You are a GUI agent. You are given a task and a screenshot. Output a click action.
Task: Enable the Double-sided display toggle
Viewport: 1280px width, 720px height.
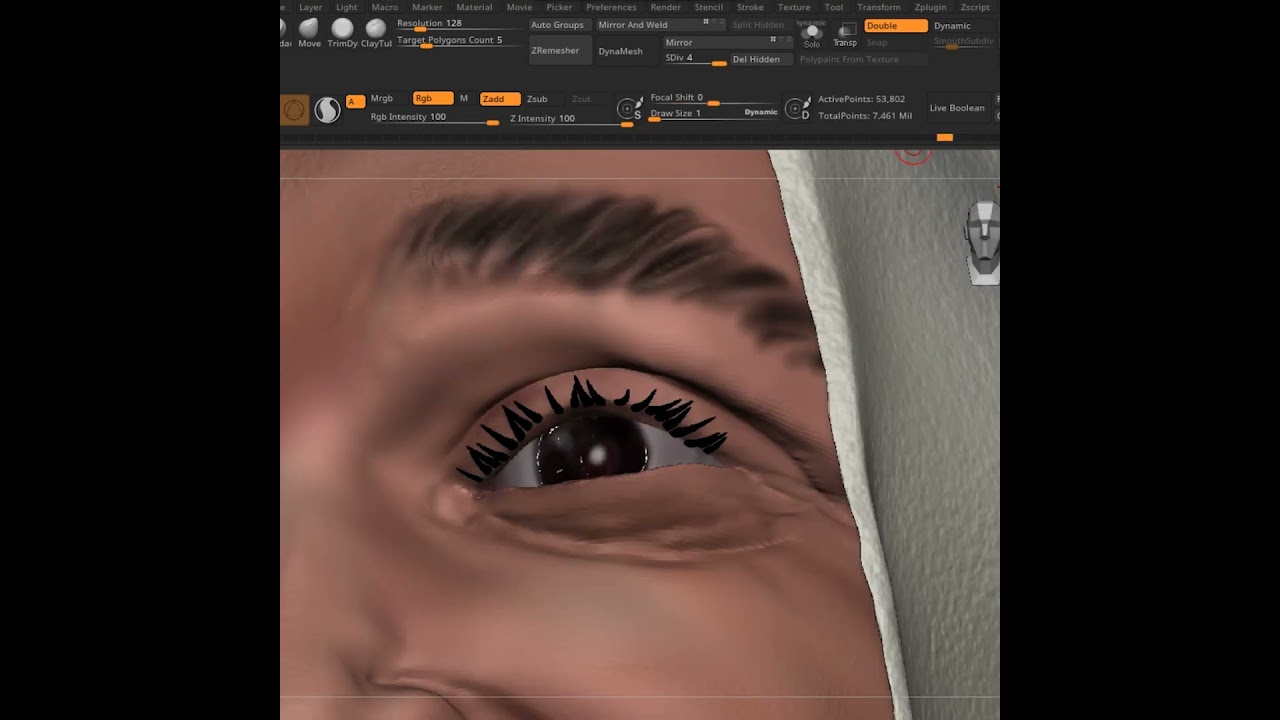895,26
